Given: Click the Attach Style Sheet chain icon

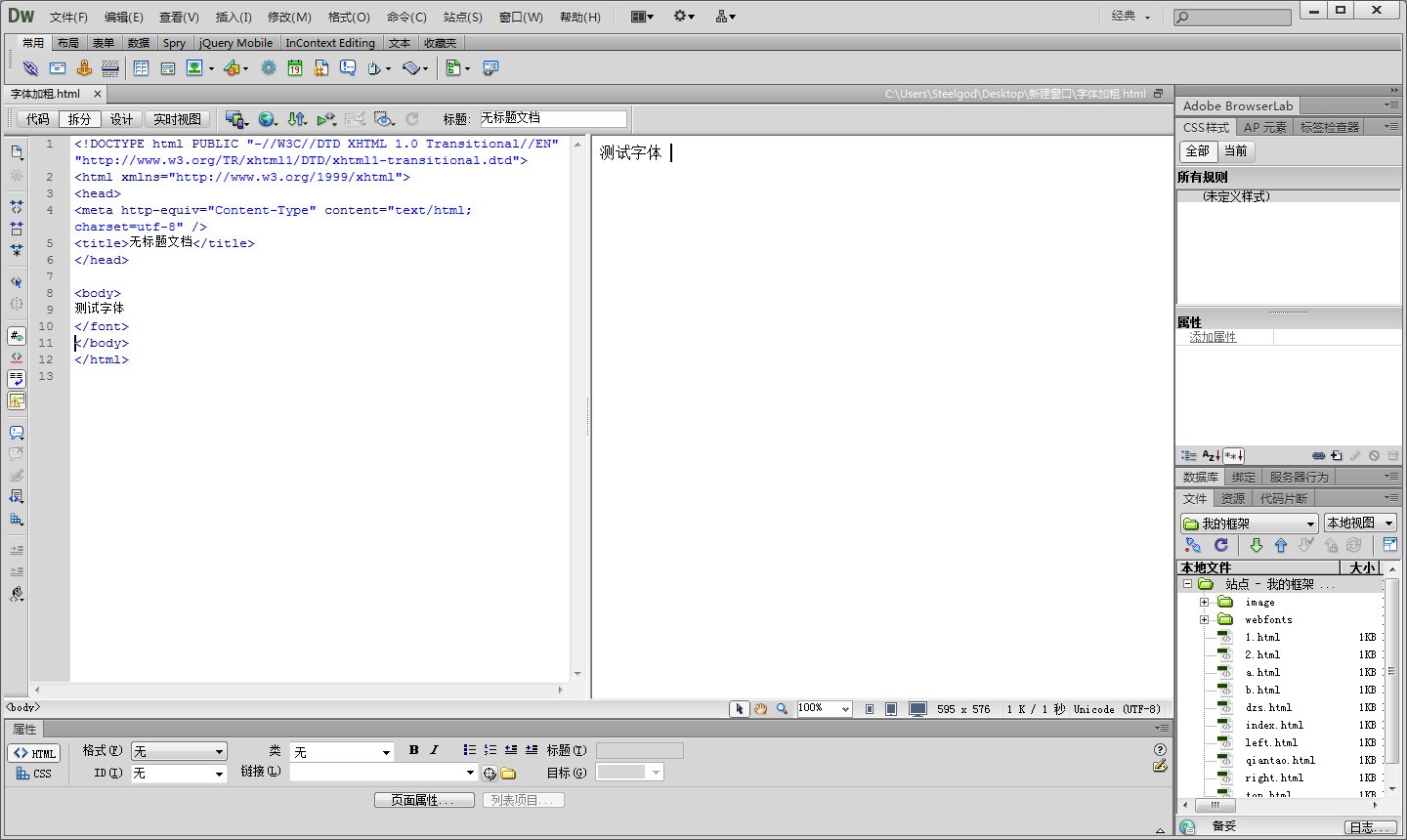Looking at the screenshot, I should click(x=1318, y=456).
